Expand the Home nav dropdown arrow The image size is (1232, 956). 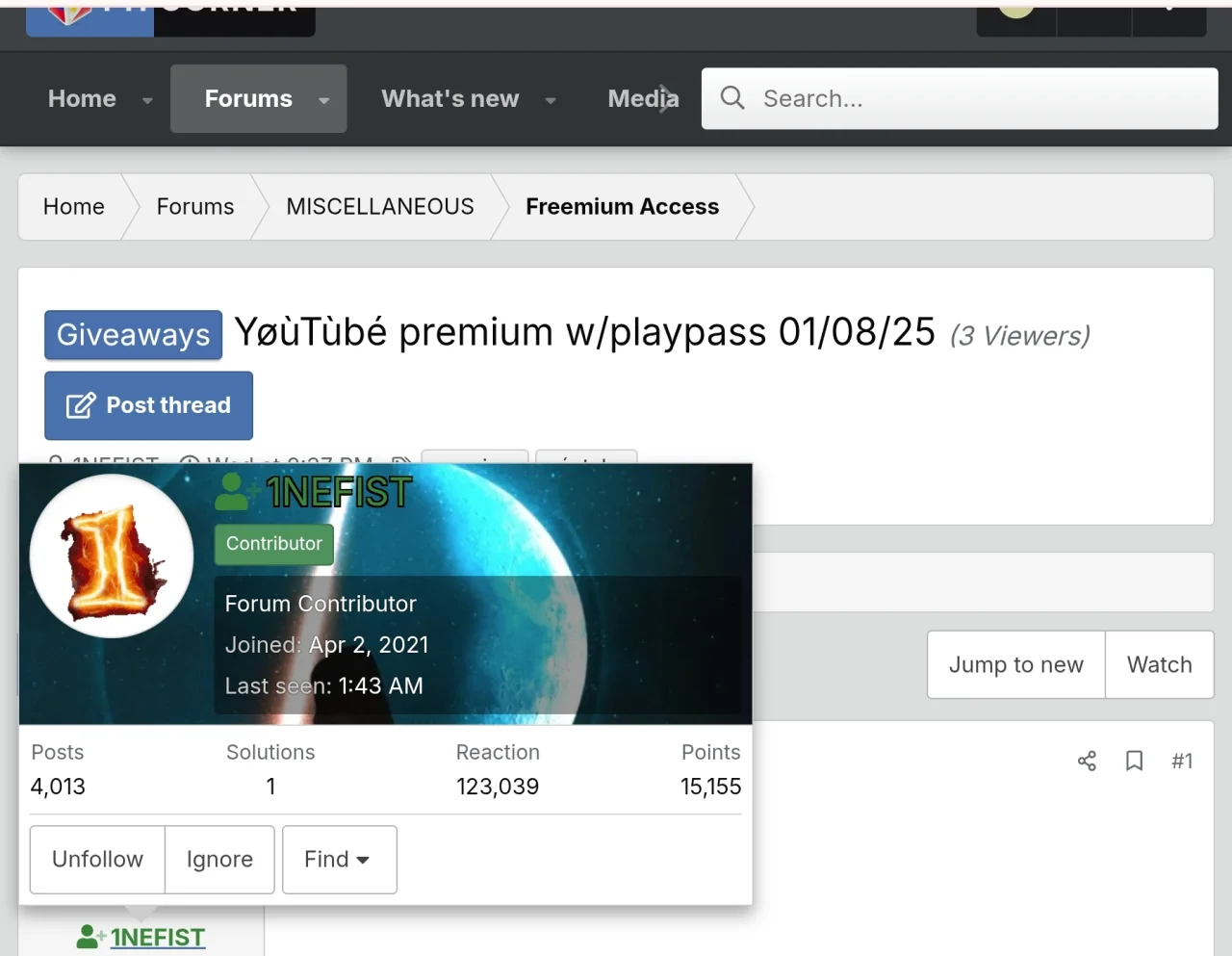click(x=147, y=99)
